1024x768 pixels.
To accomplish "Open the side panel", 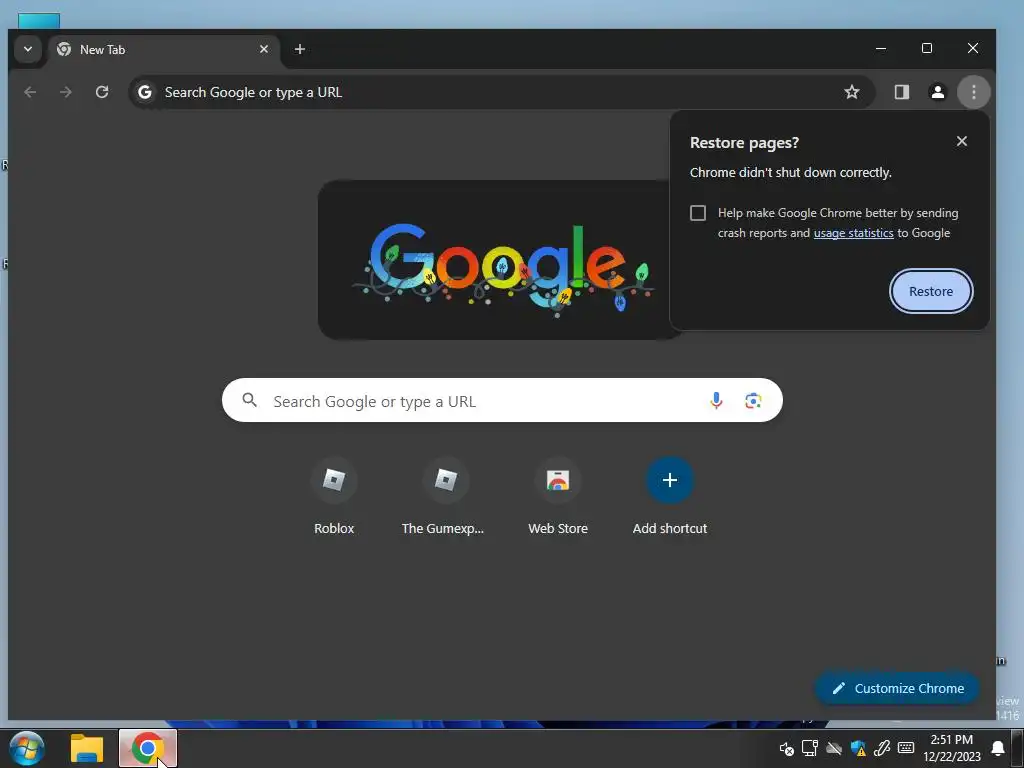I will 902,92.
